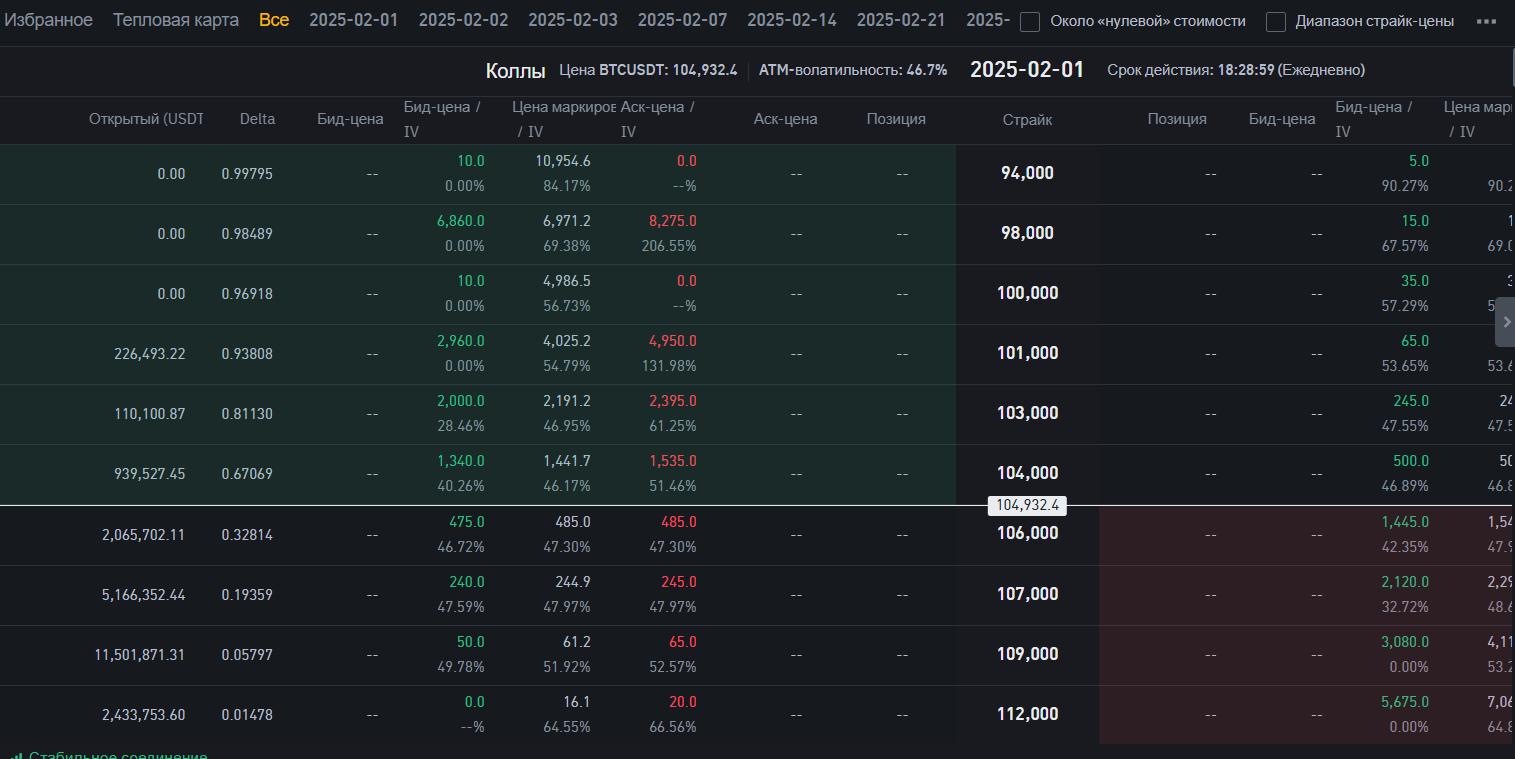Click the calls Аск-цена column header
This screenshot has width=1515, height=759.
coord(786,119)
